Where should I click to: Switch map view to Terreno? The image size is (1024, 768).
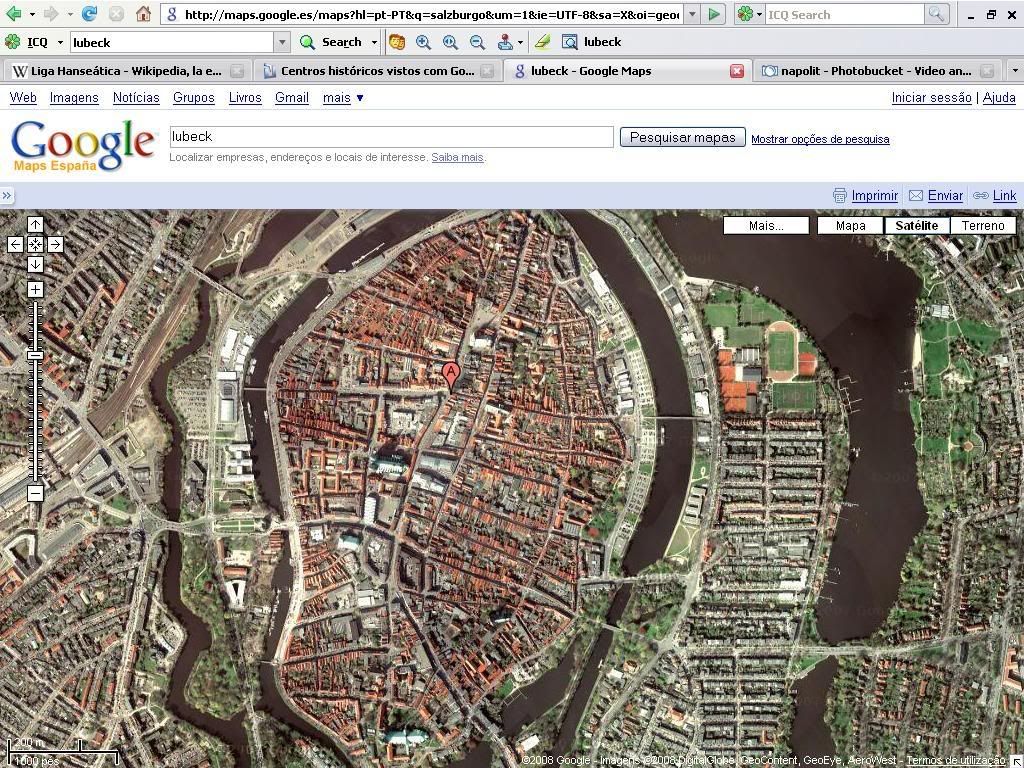pos(982,225)
